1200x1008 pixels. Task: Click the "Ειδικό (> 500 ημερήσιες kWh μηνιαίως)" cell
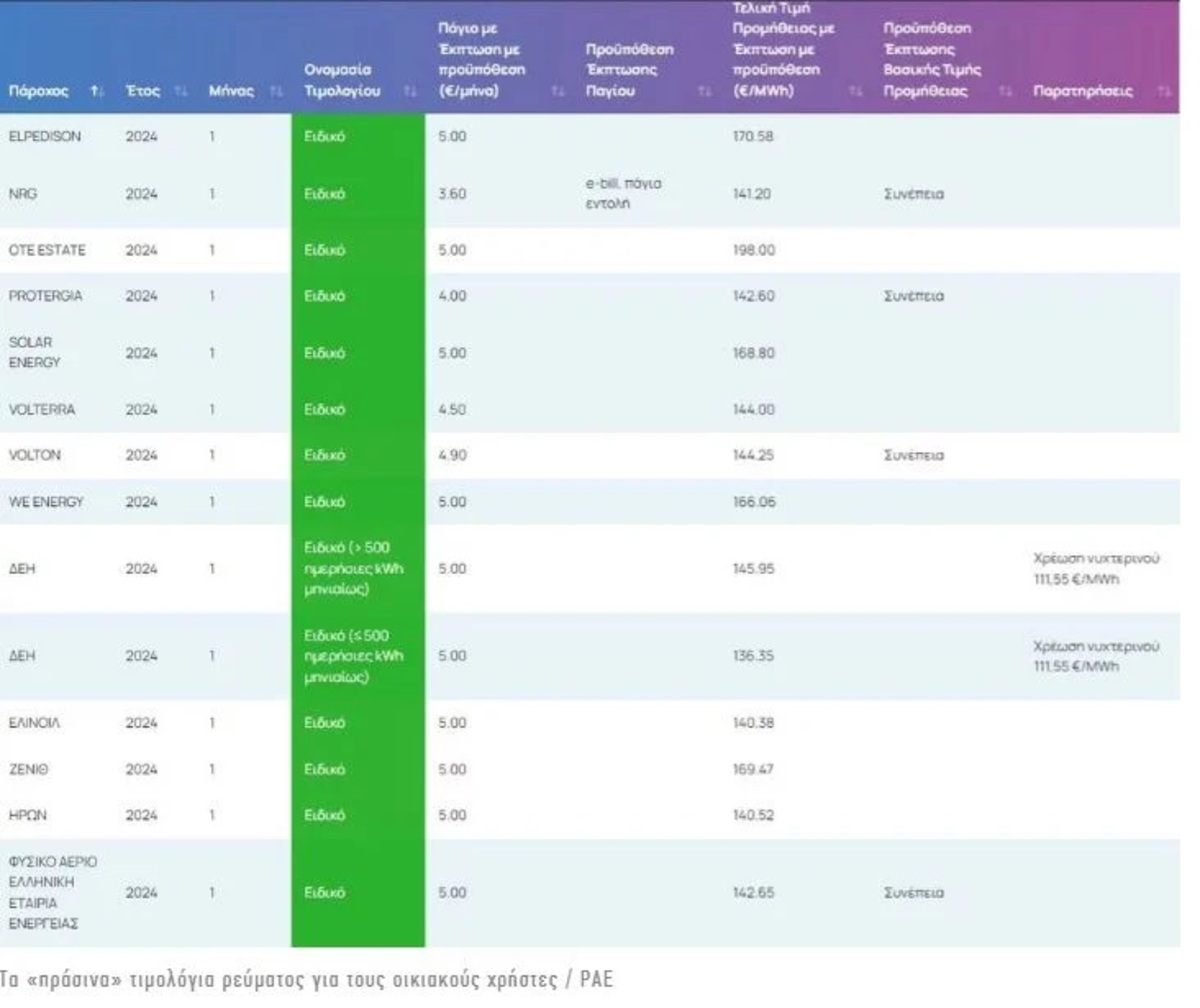click(359, 568)
